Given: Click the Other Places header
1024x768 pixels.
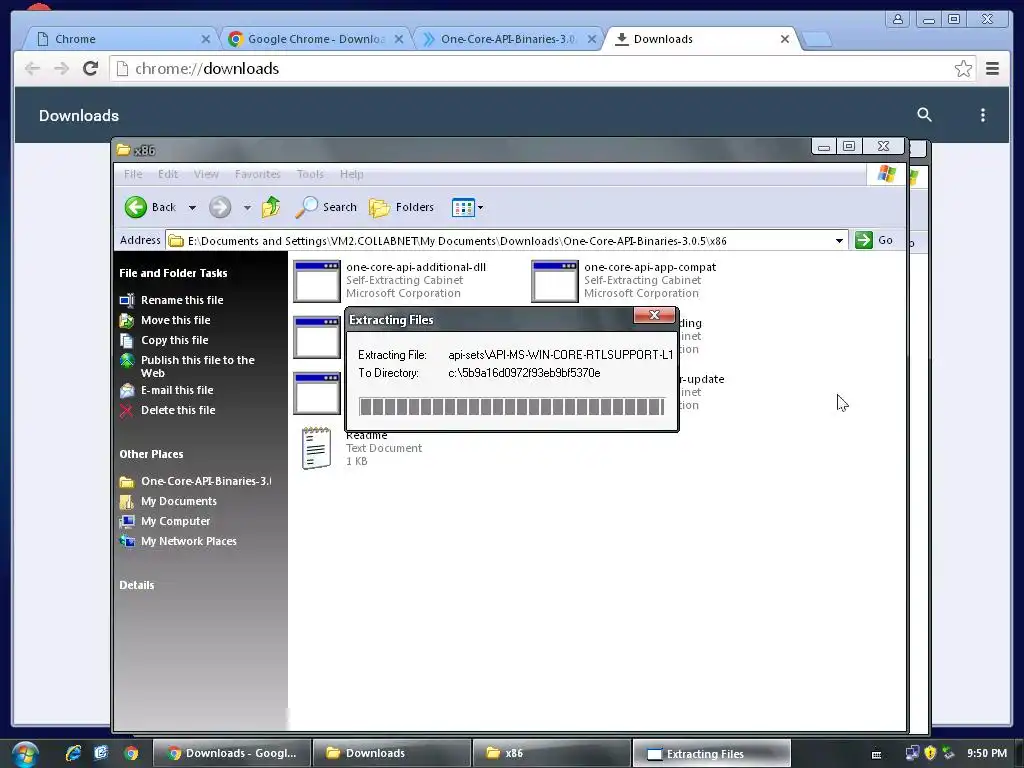Looking at the screenshot, I should pyautogui.click(x=151, y=454).
